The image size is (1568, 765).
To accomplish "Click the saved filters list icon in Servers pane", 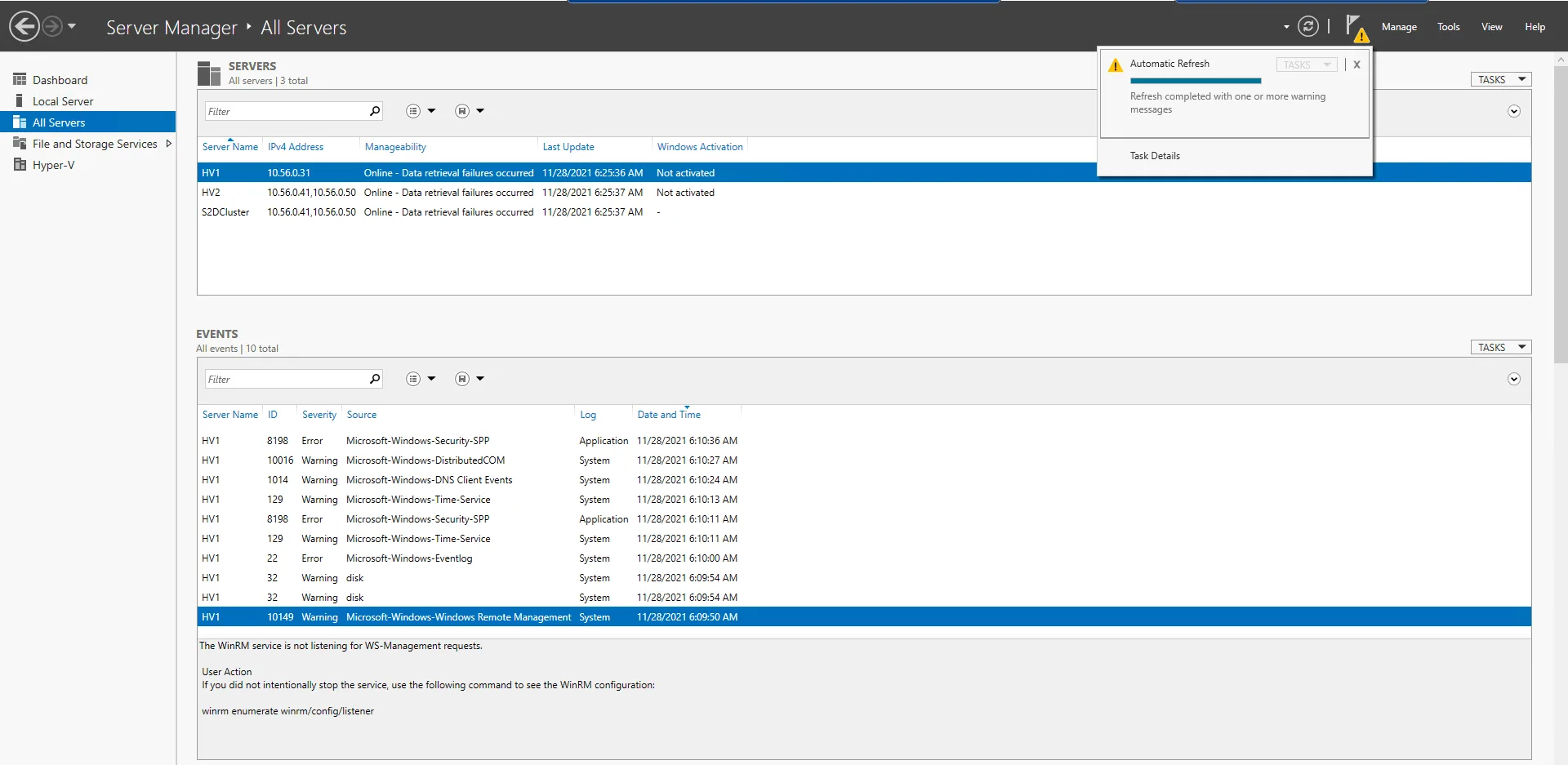I will 415,110.
